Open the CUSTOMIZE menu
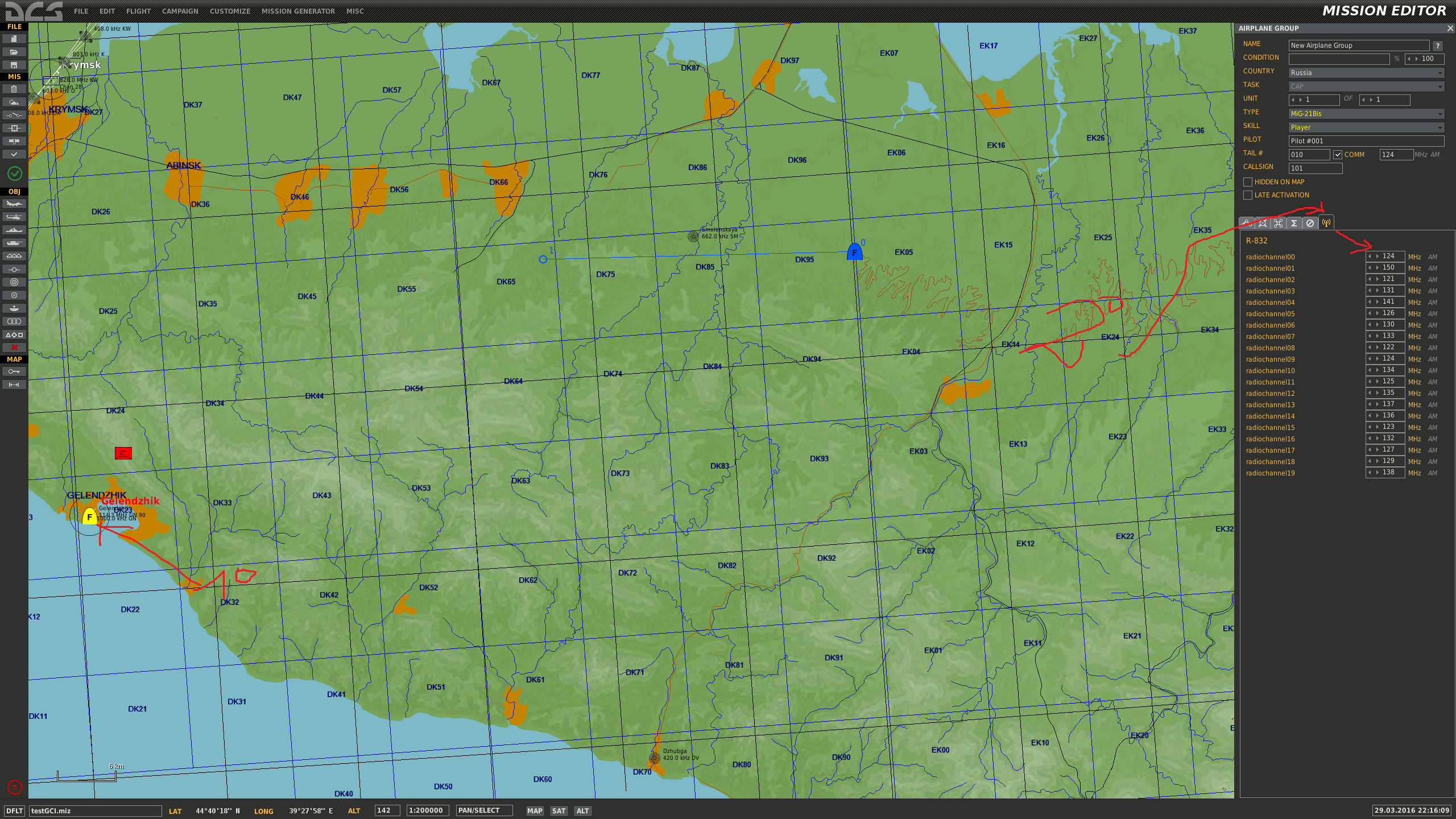Screen dimensions: 1456x819 [x=230, y=11]
